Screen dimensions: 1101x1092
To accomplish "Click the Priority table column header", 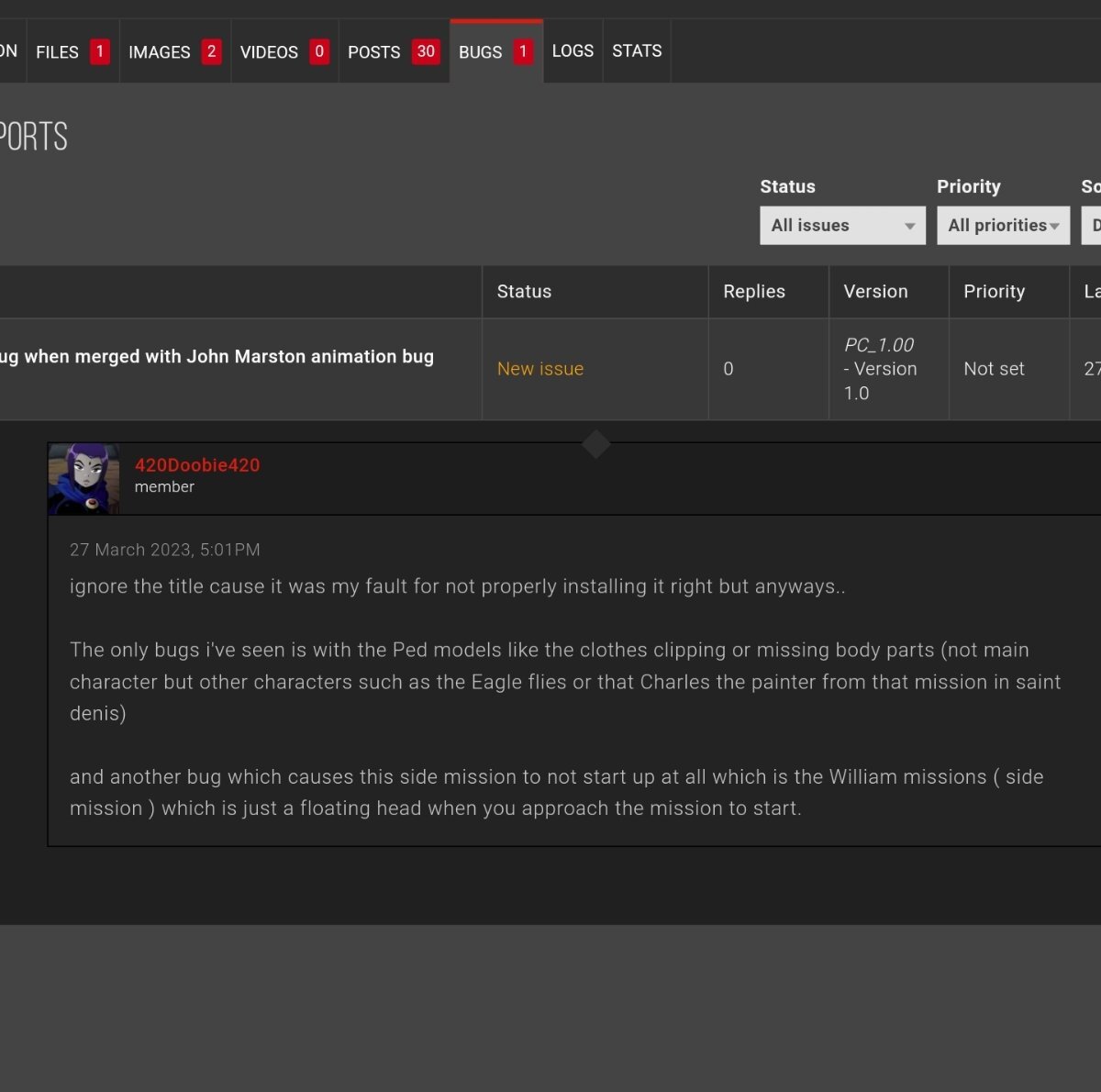I will click(994, 292).
